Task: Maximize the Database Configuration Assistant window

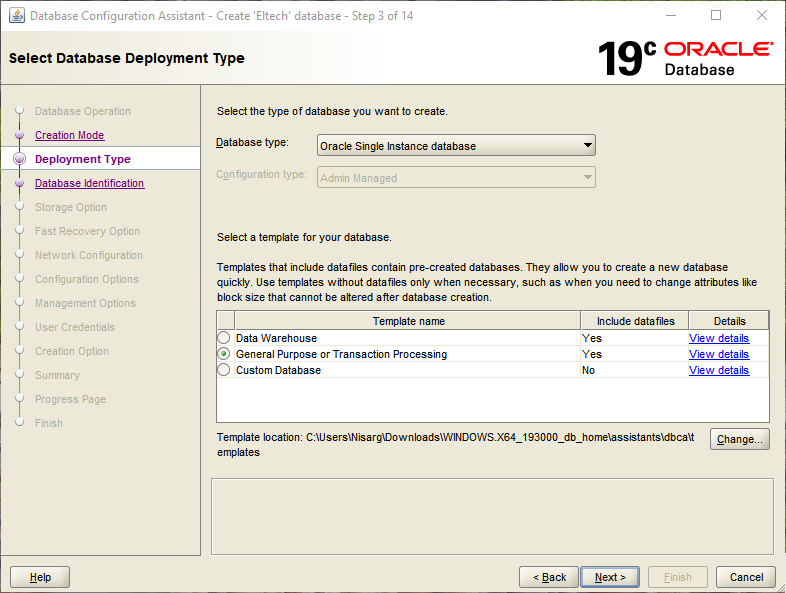Action: [x=716, y=16]
